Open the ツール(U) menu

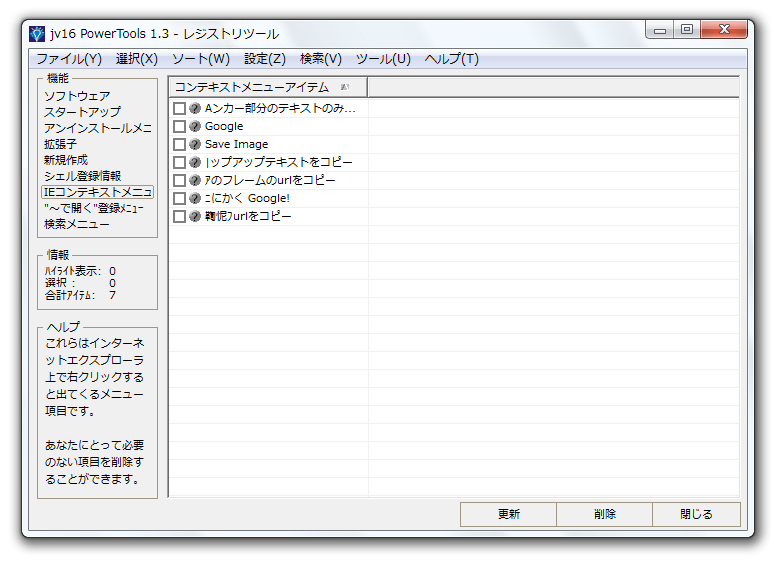(x=383, y=59)
